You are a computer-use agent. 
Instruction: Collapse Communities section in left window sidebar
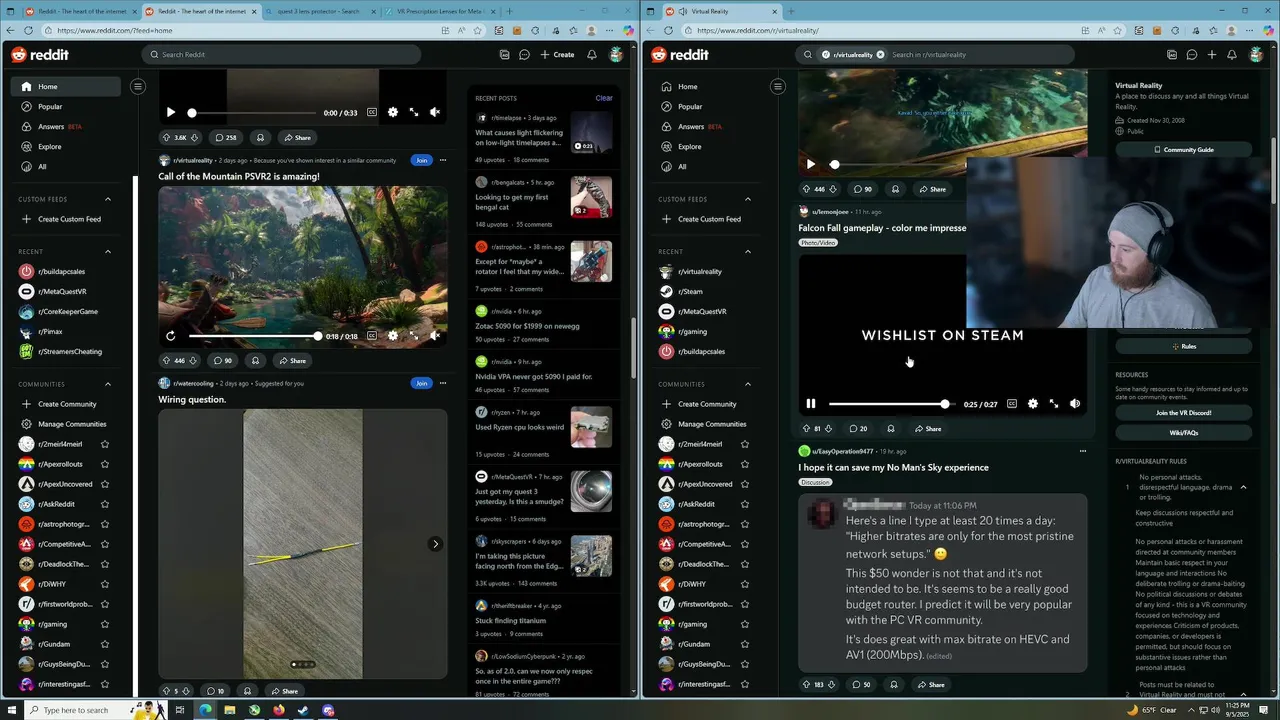click(108, 384)
